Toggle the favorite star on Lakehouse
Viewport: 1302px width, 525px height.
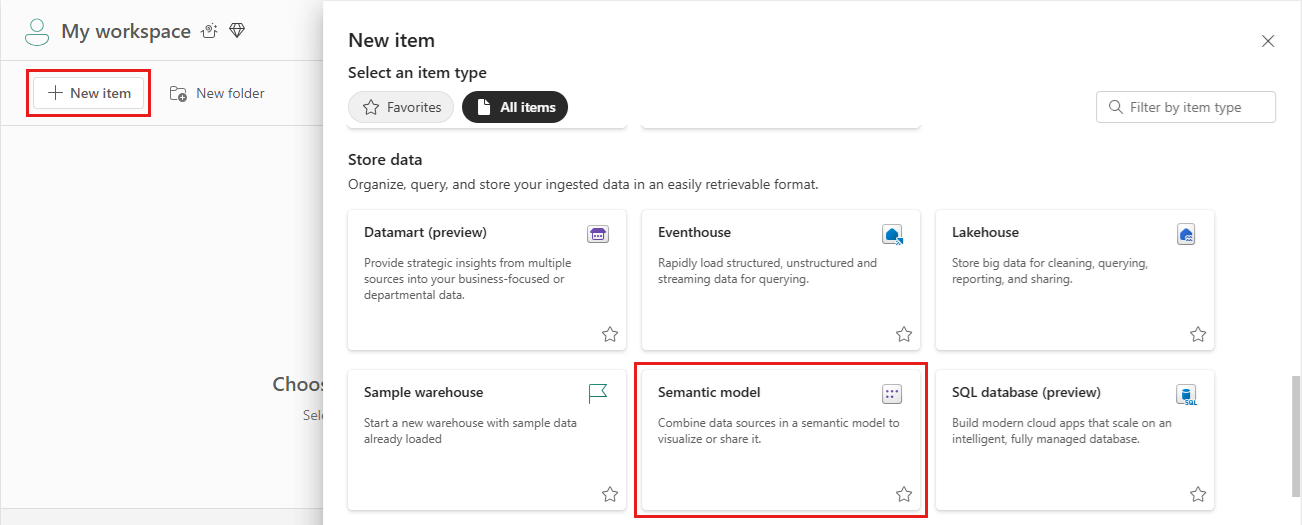[1198, 334]
